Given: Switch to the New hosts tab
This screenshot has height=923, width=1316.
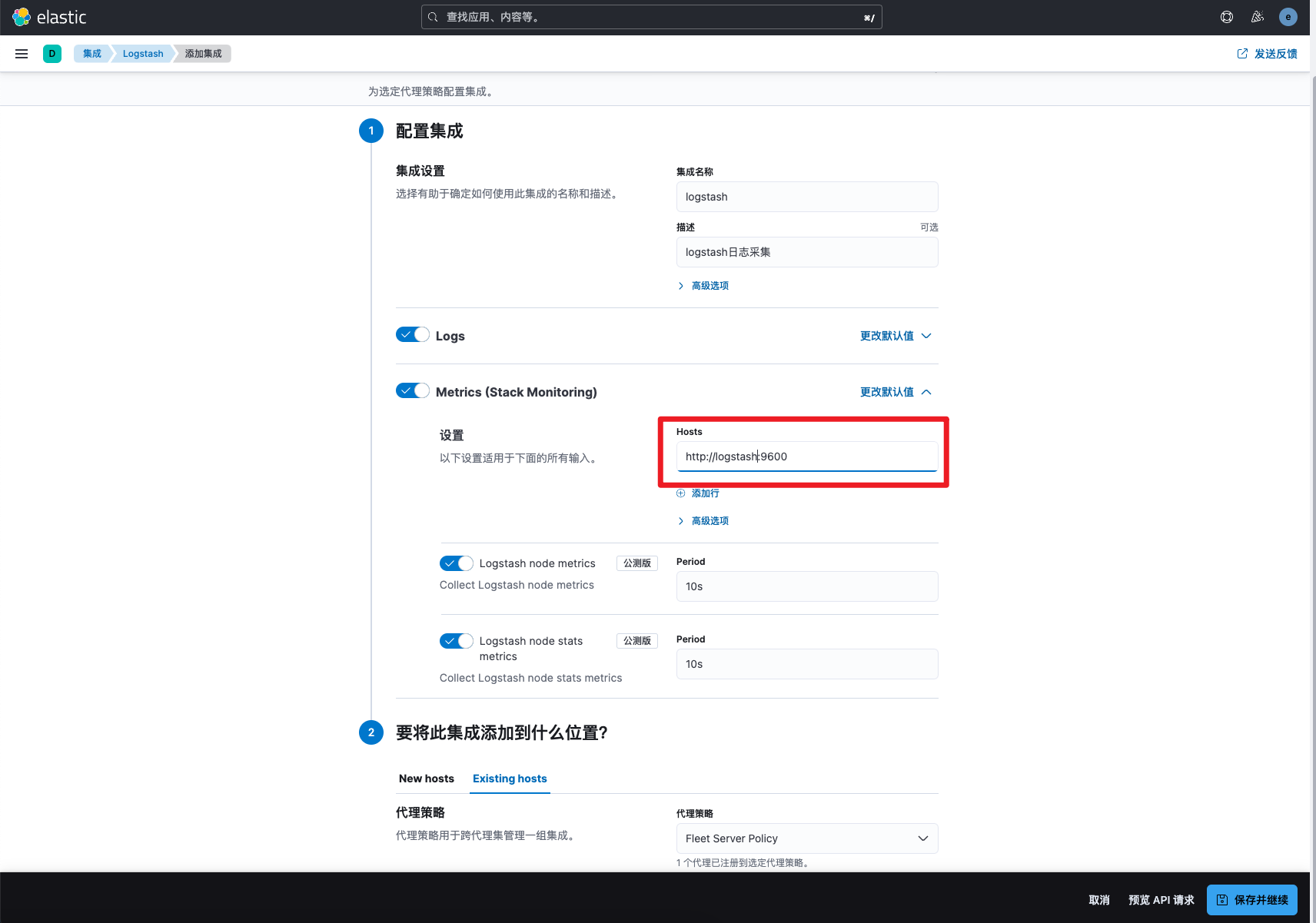Looking at the screenshot, I should [427, 779].
